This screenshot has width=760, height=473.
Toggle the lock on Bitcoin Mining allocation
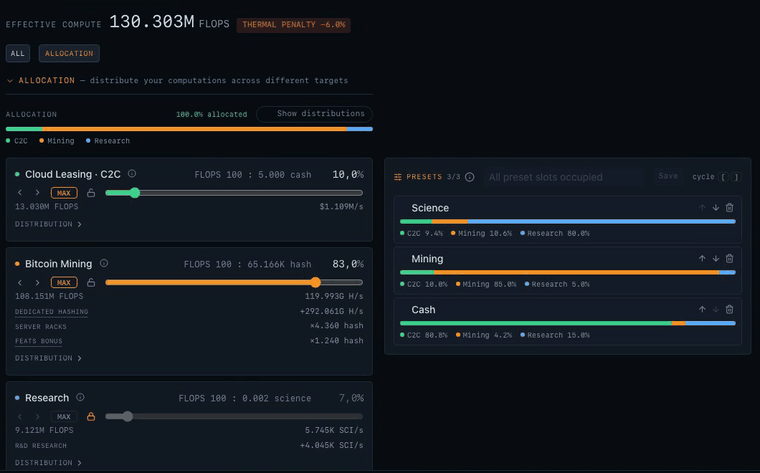[91, 282]
